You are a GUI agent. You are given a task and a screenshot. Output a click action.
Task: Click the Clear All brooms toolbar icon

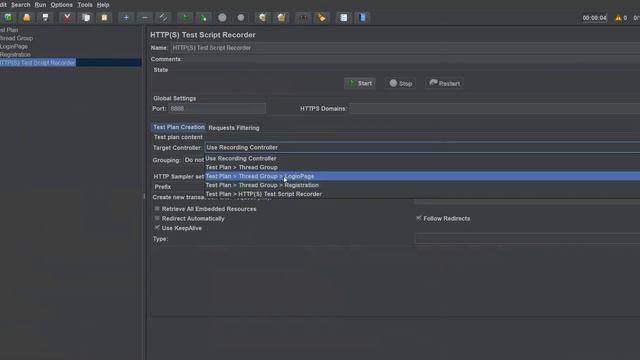point(281,18)
